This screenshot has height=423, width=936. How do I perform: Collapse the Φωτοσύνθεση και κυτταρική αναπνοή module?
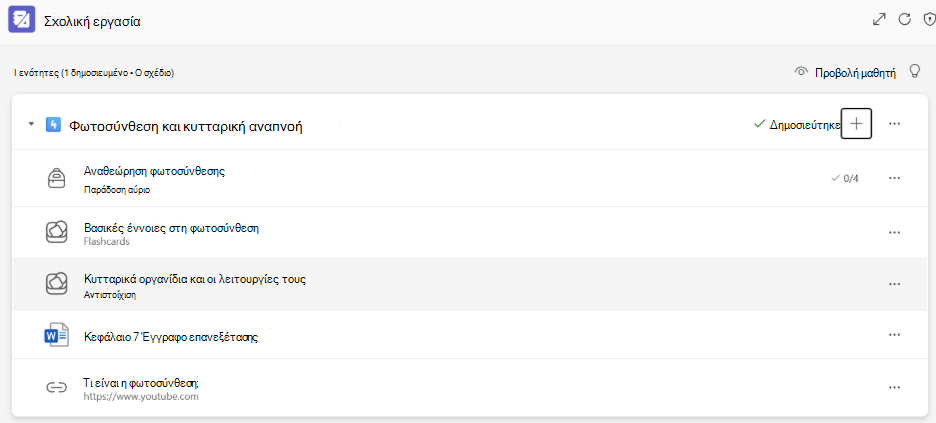(31, 124)
